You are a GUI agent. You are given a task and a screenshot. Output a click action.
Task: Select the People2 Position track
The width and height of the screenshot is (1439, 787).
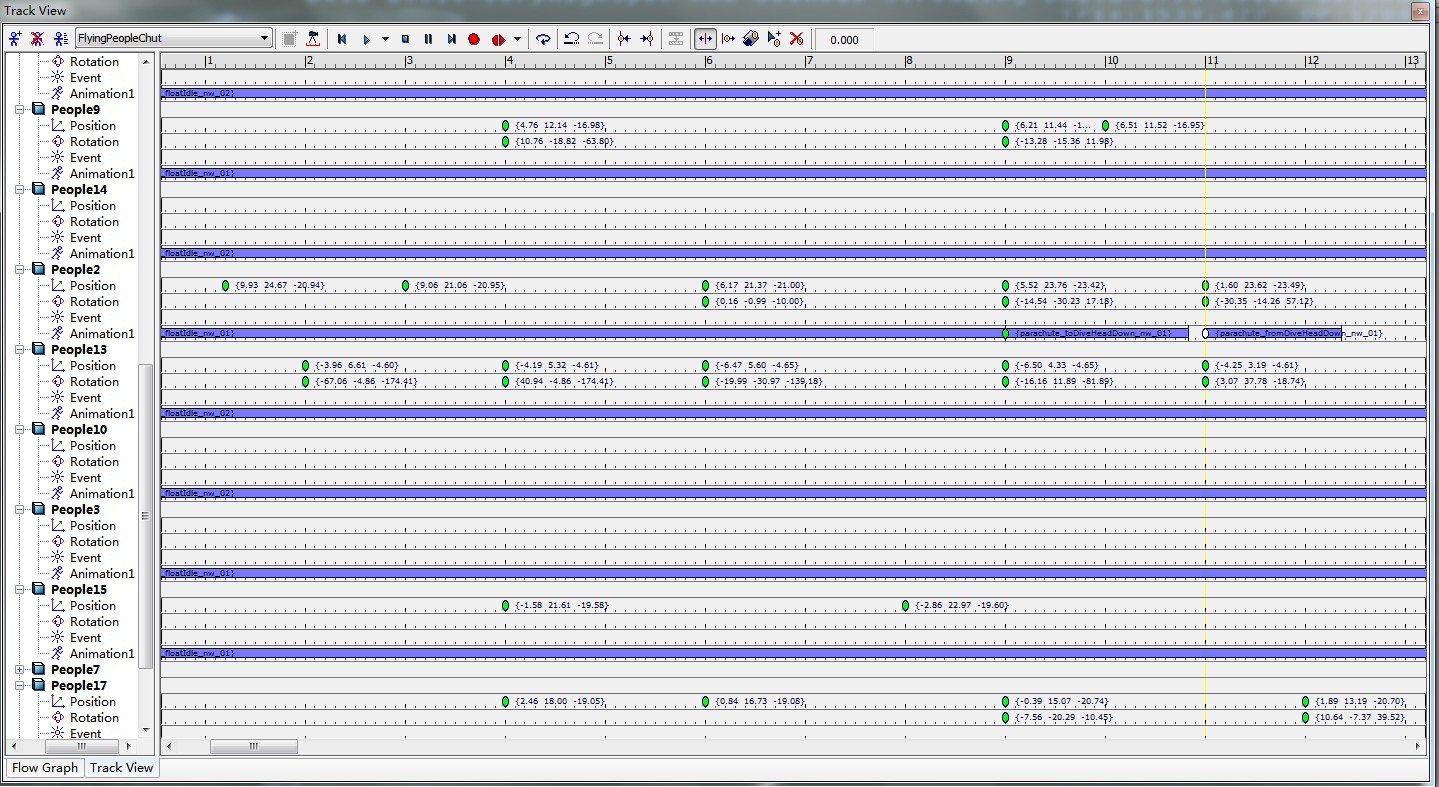tap(92, 286)
